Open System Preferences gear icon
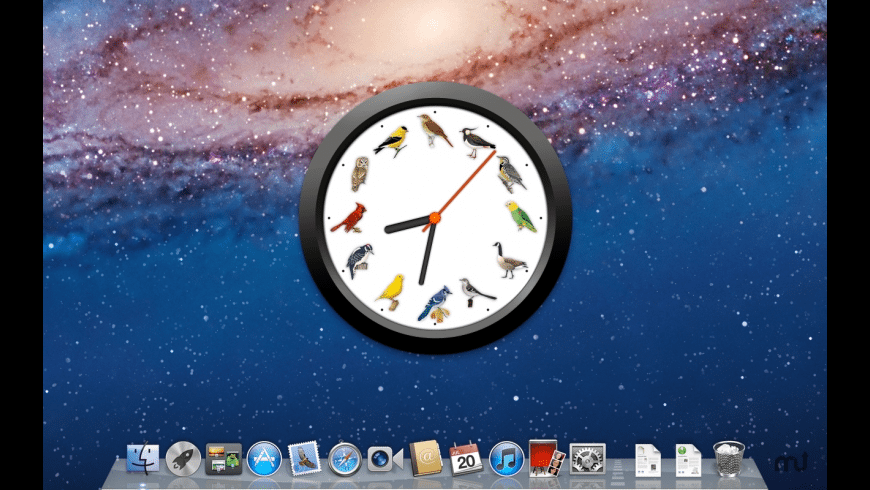870x490 pixels. pos(588,459)
